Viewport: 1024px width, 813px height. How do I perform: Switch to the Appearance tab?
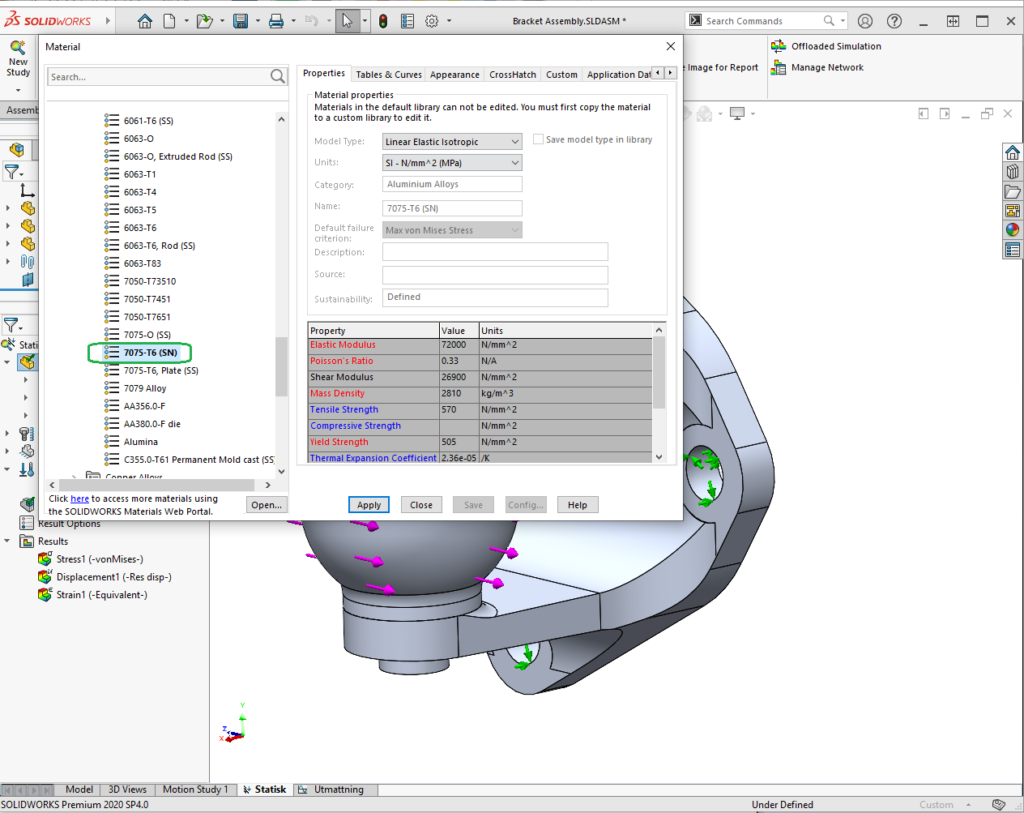454,74
